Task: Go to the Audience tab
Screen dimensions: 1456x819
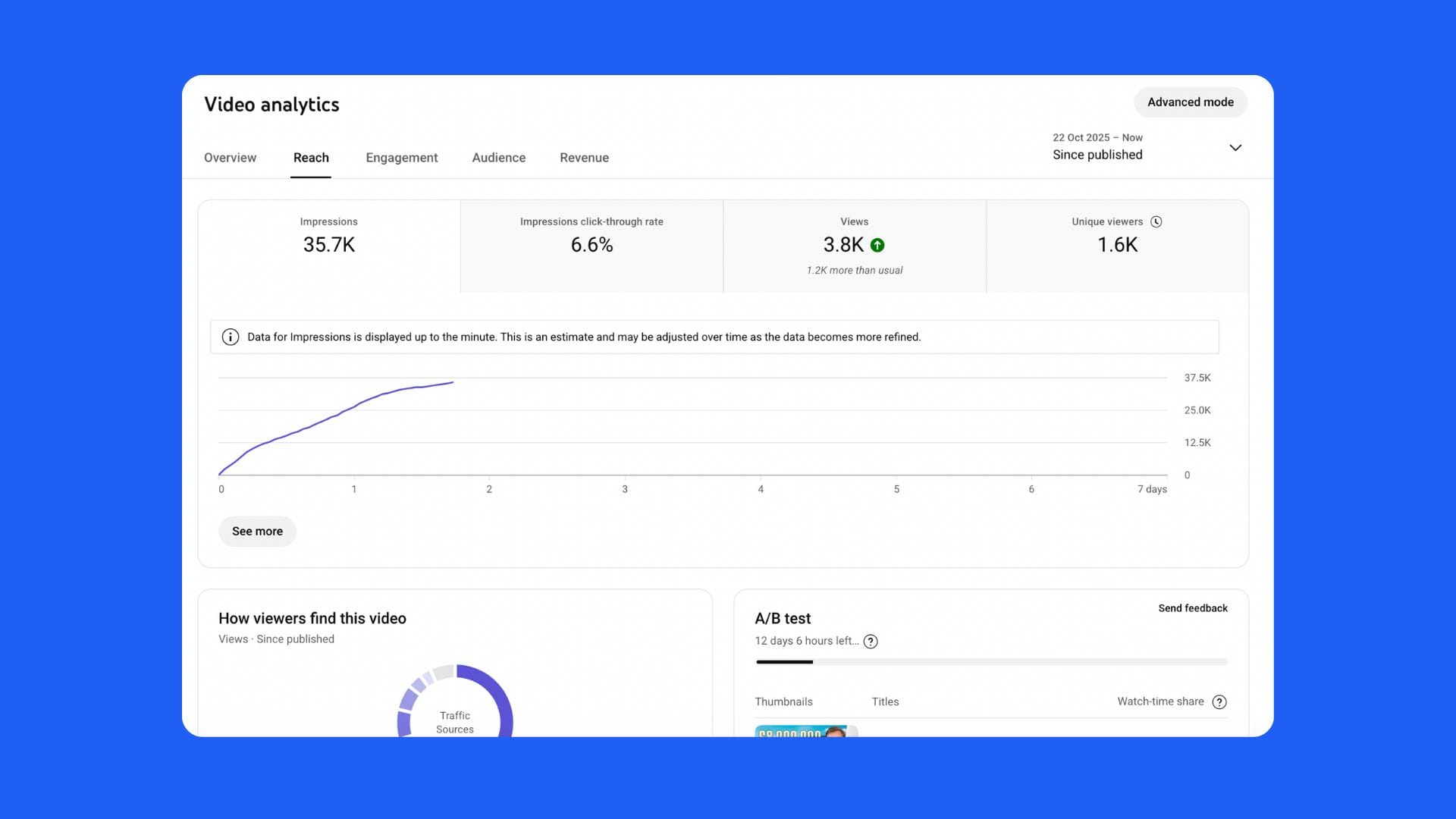Action: coord(498,158)
